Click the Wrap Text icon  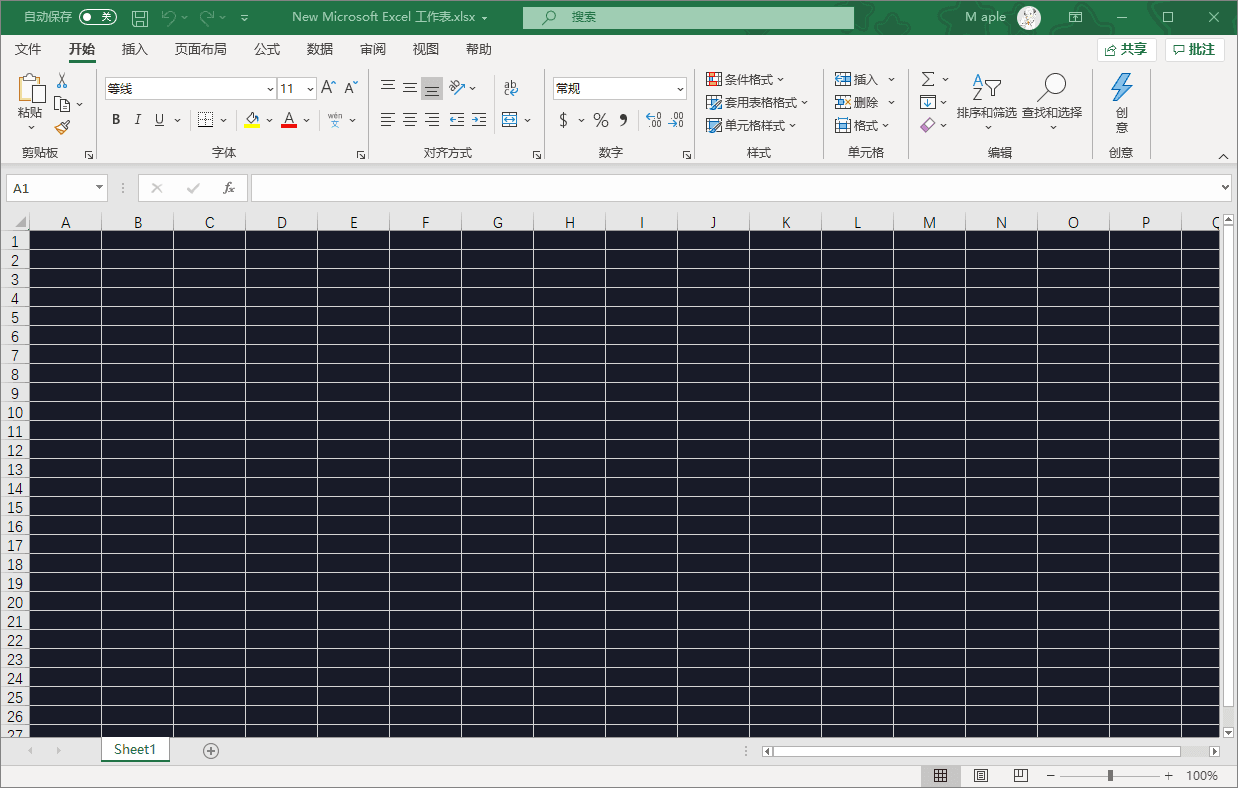pyautogui.click(x=511, y=88)
